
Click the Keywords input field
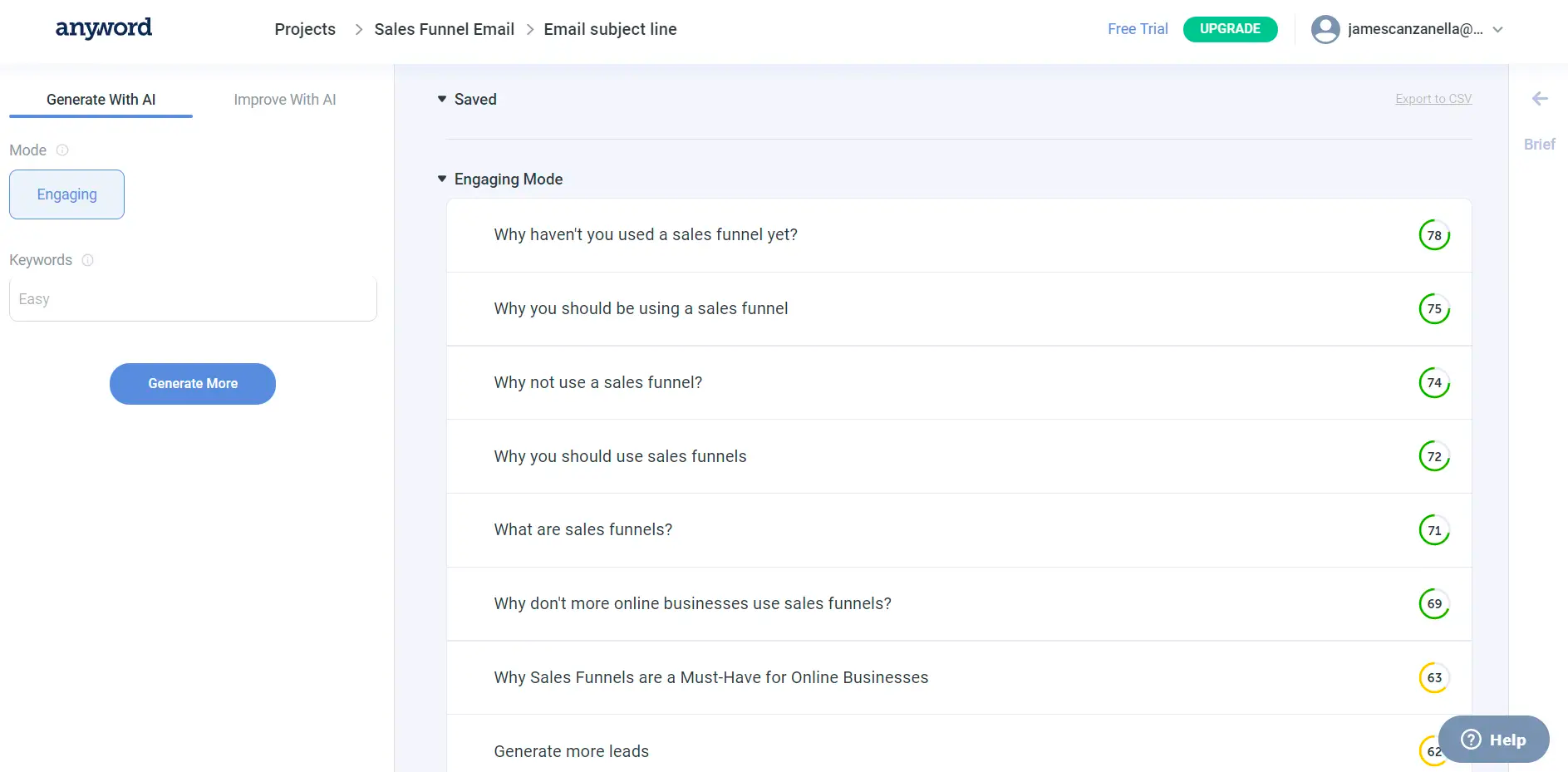pyautogui.click(x=193, y=299)
